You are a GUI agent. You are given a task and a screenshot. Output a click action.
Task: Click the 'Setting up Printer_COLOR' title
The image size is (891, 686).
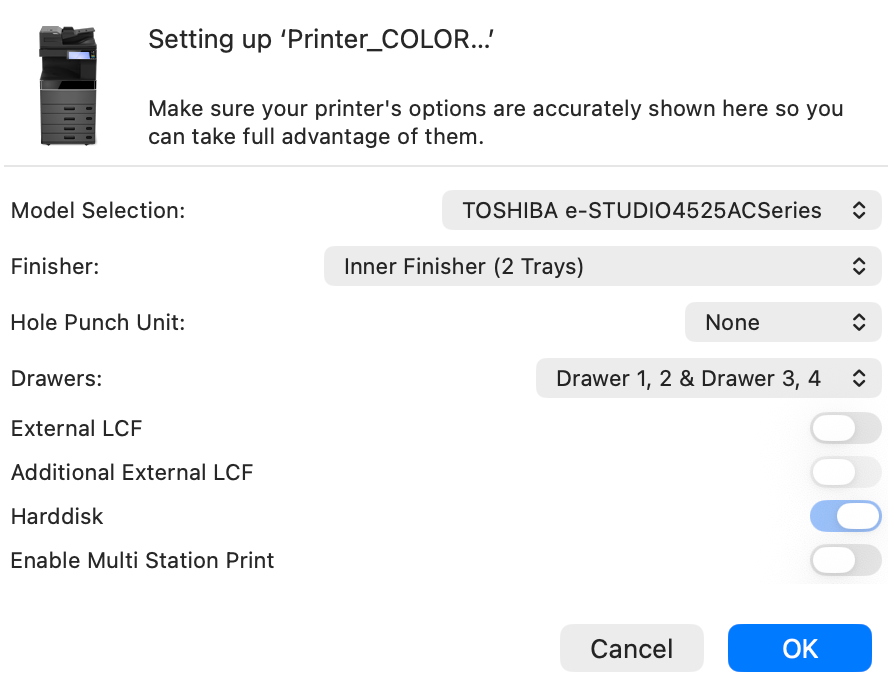323,40
